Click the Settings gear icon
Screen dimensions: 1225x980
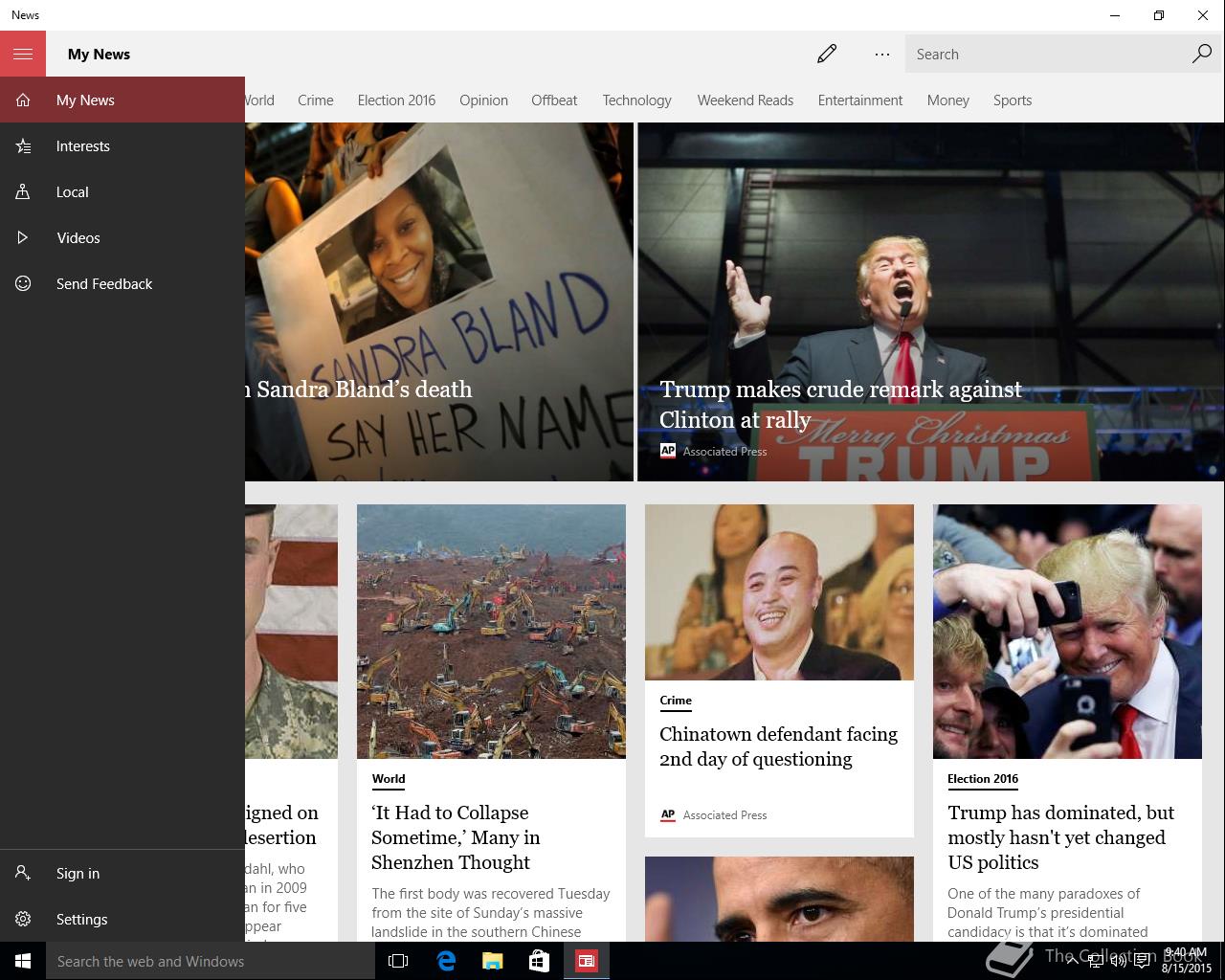click(23, 919)
